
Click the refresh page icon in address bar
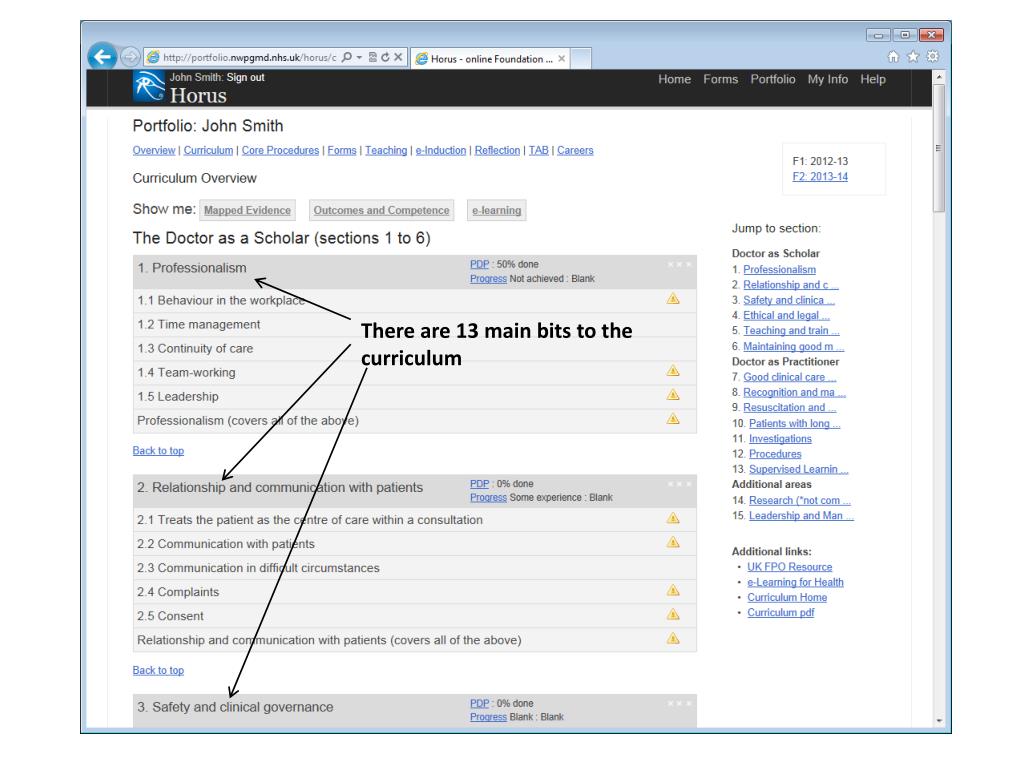click(385, 57)
